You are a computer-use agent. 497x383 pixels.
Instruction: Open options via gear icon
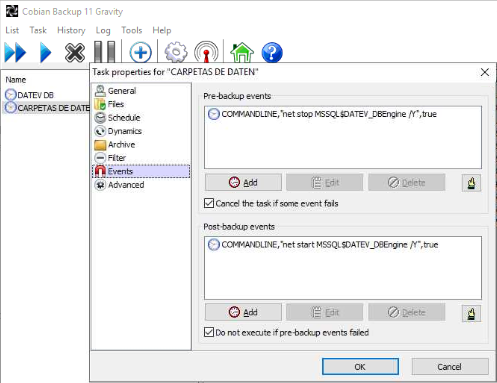pos(176,52)
